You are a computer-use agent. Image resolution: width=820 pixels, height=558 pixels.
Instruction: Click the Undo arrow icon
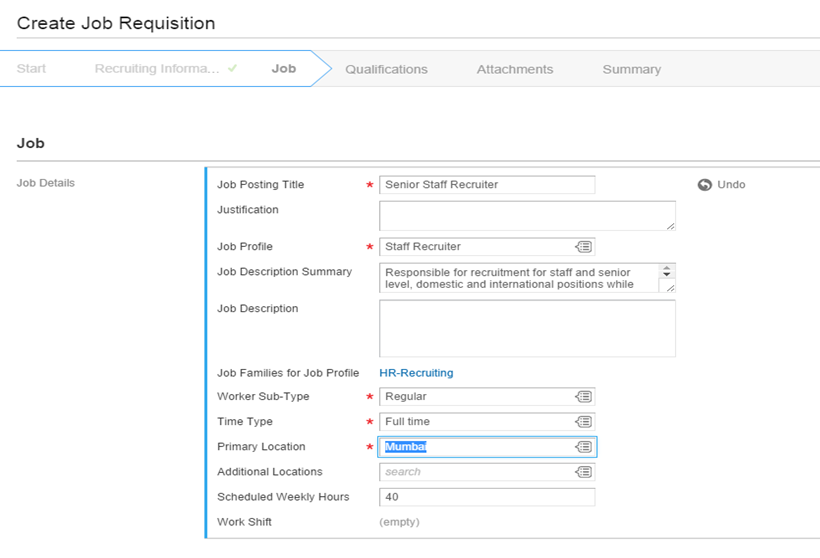point(704,185)
